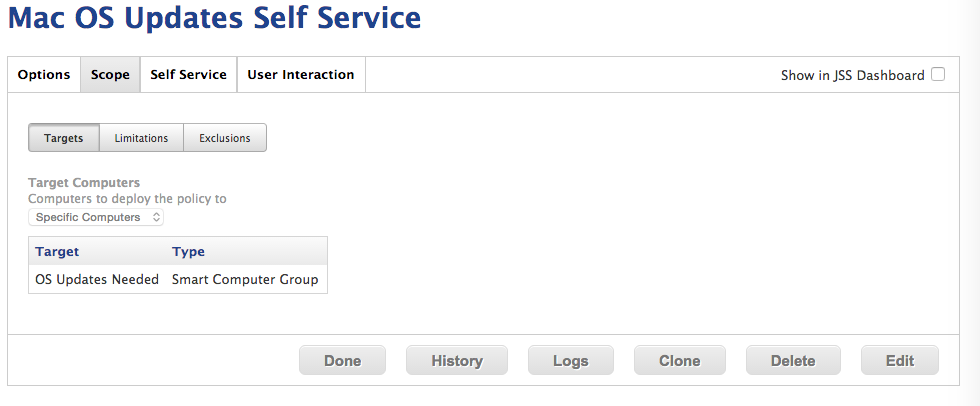This screenshot has width=980, height=406.
Task: Click the Done button
Action: click(x=342, y=360)
